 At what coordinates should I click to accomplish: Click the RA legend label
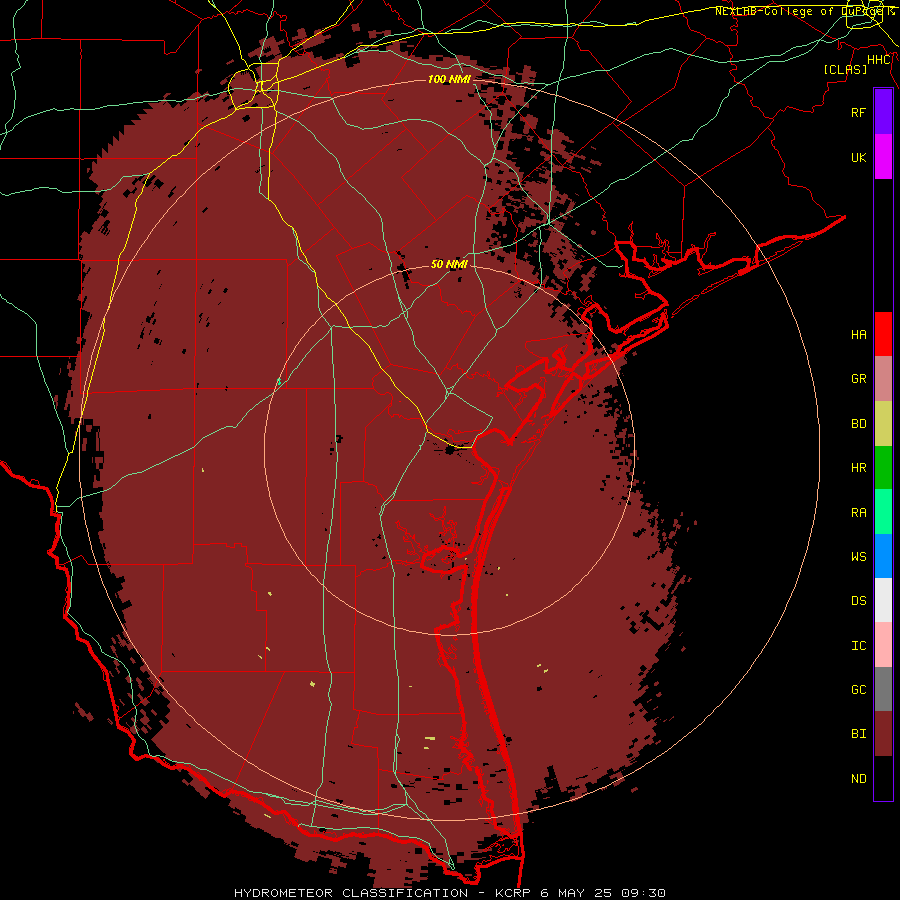click(858, 512)
